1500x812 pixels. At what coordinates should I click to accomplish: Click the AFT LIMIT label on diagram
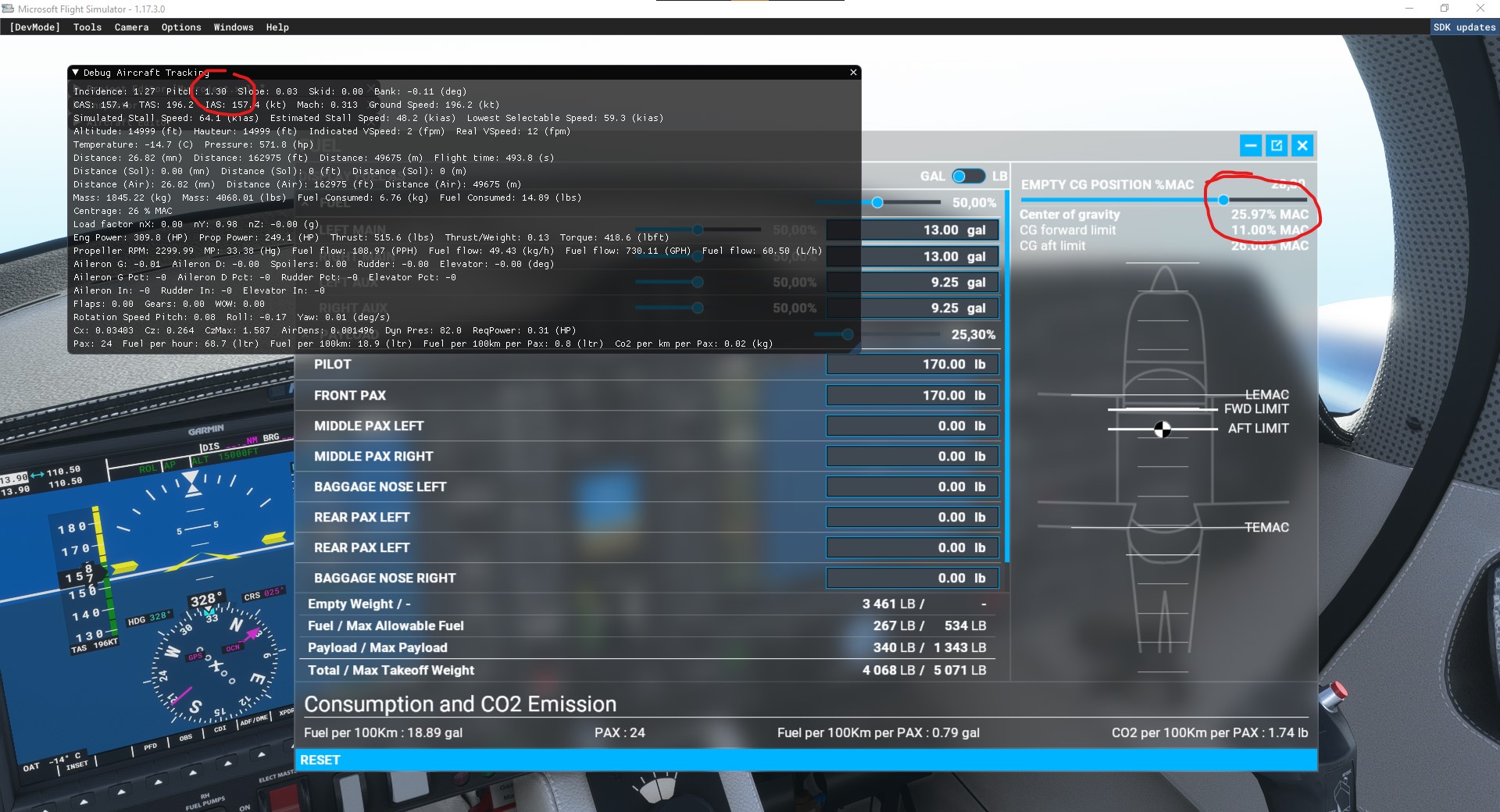click(1259, 429)
